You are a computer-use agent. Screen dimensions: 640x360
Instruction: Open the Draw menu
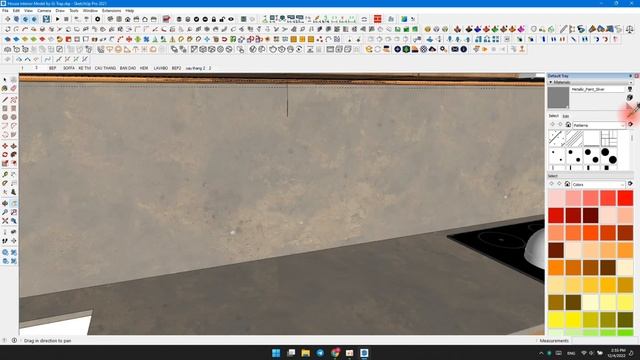click(x=60, y=11)
